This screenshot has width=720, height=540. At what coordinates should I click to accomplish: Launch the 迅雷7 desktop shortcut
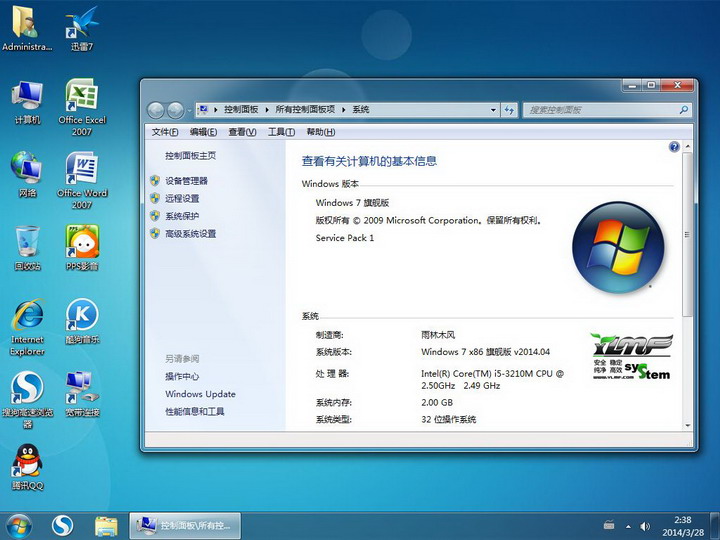pos(82,28)
